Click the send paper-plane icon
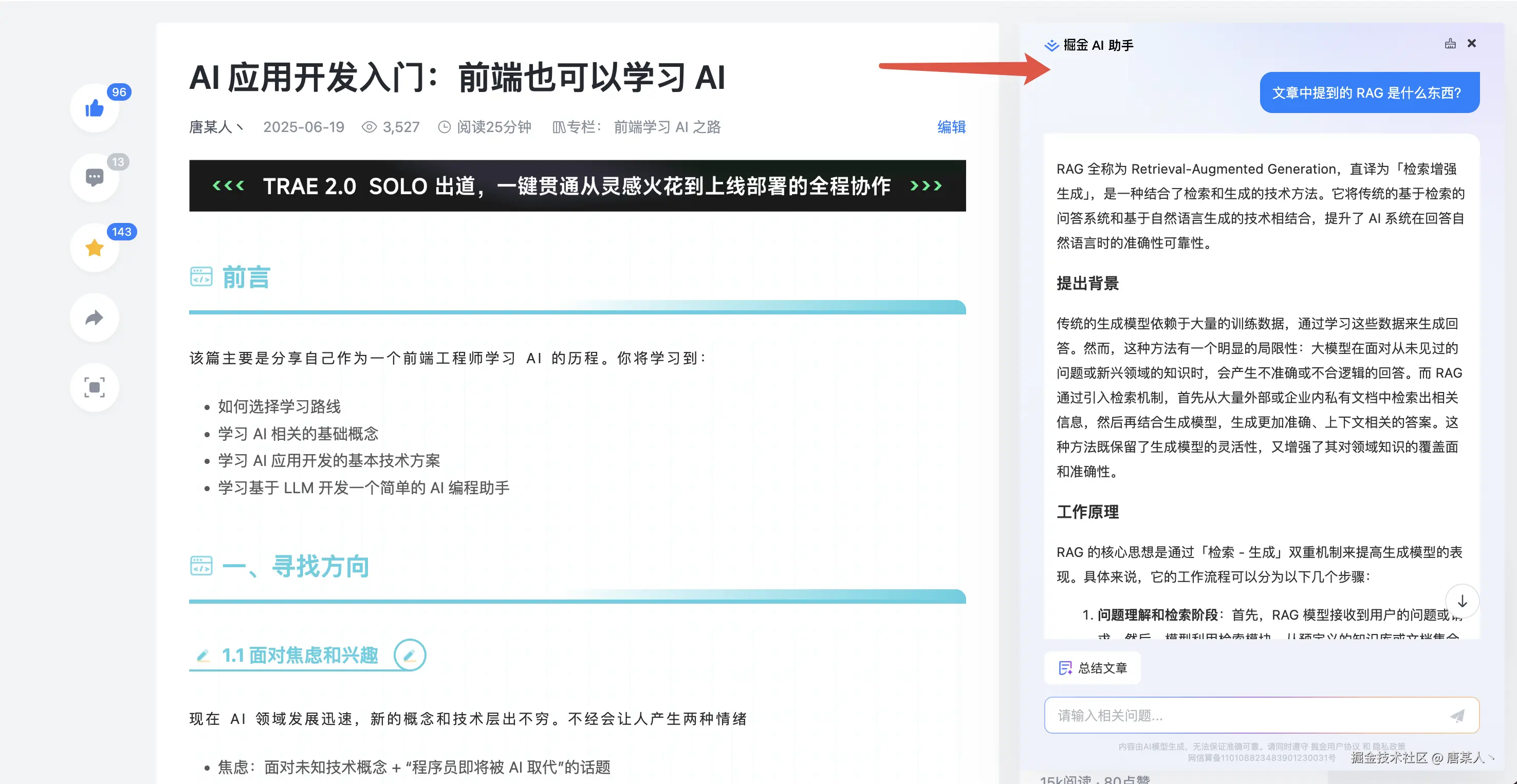The width and height of the screenshot is (1517, 784). click(x=1457, y=716)
